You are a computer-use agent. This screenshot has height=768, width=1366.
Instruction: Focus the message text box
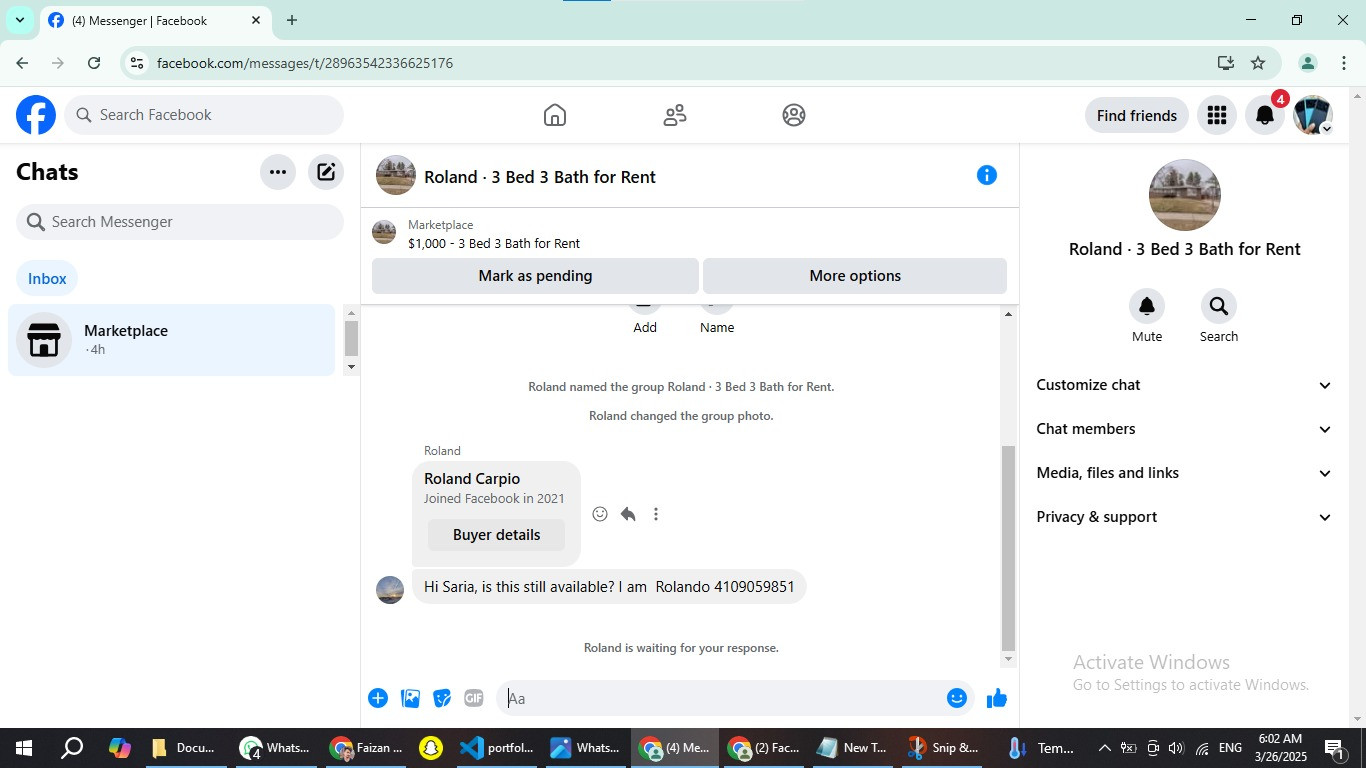(720, 698)
